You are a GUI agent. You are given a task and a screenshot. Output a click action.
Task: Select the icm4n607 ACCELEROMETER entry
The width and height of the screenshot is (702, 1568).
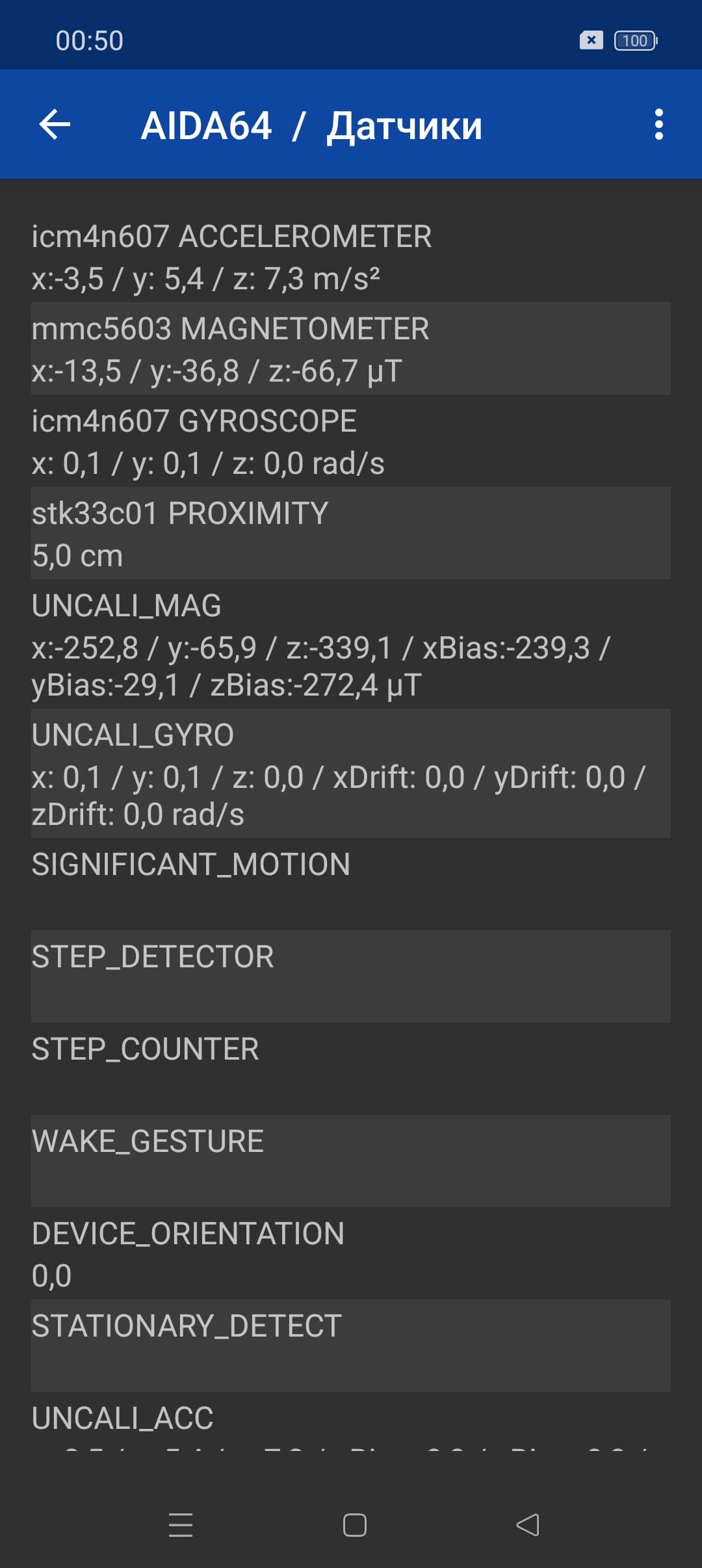pyautogui.click(x=351, y=257)
